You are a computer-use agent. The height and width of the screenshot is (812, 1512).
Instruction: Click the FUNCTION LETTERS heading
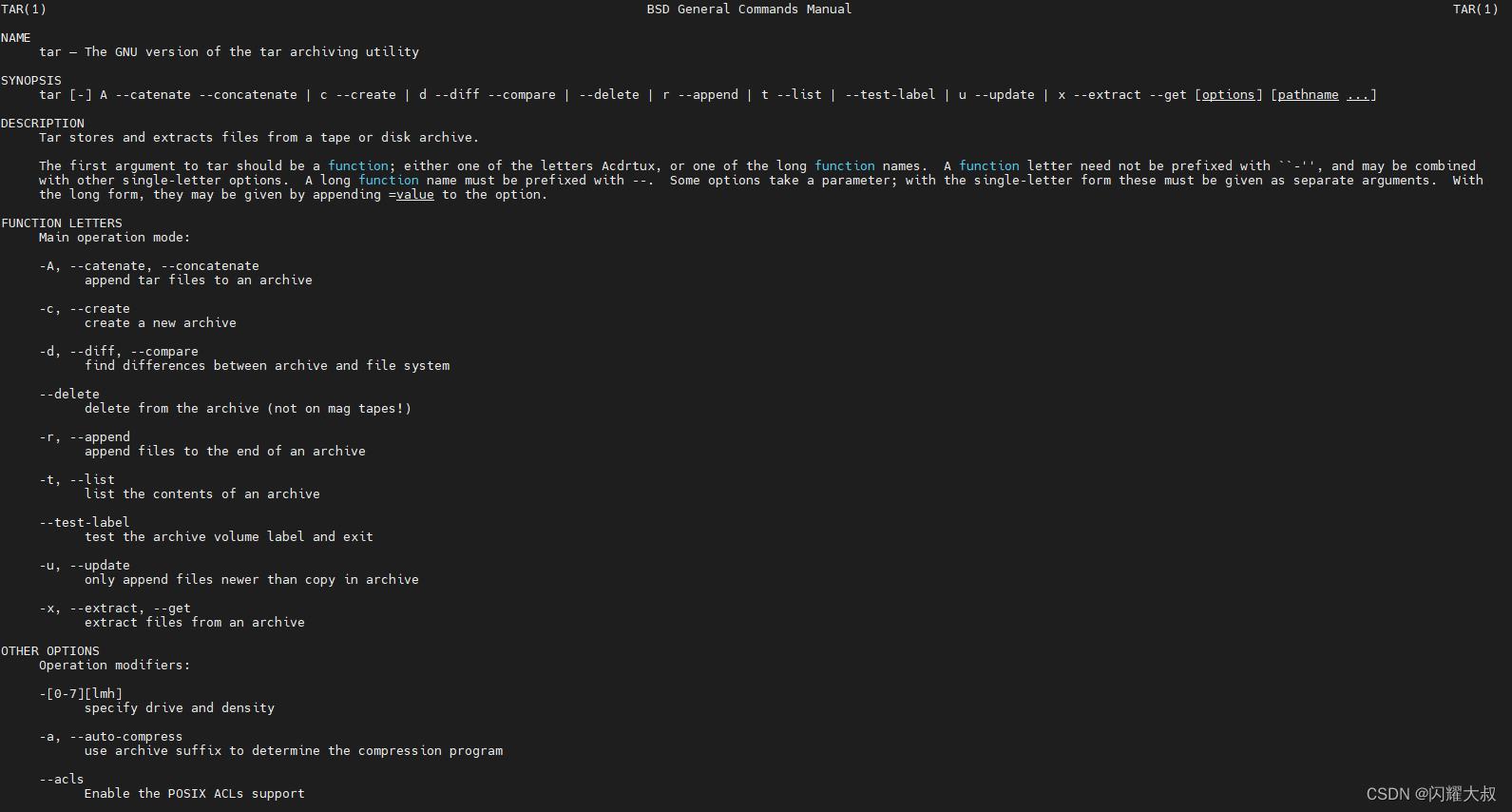click(62, 223)
